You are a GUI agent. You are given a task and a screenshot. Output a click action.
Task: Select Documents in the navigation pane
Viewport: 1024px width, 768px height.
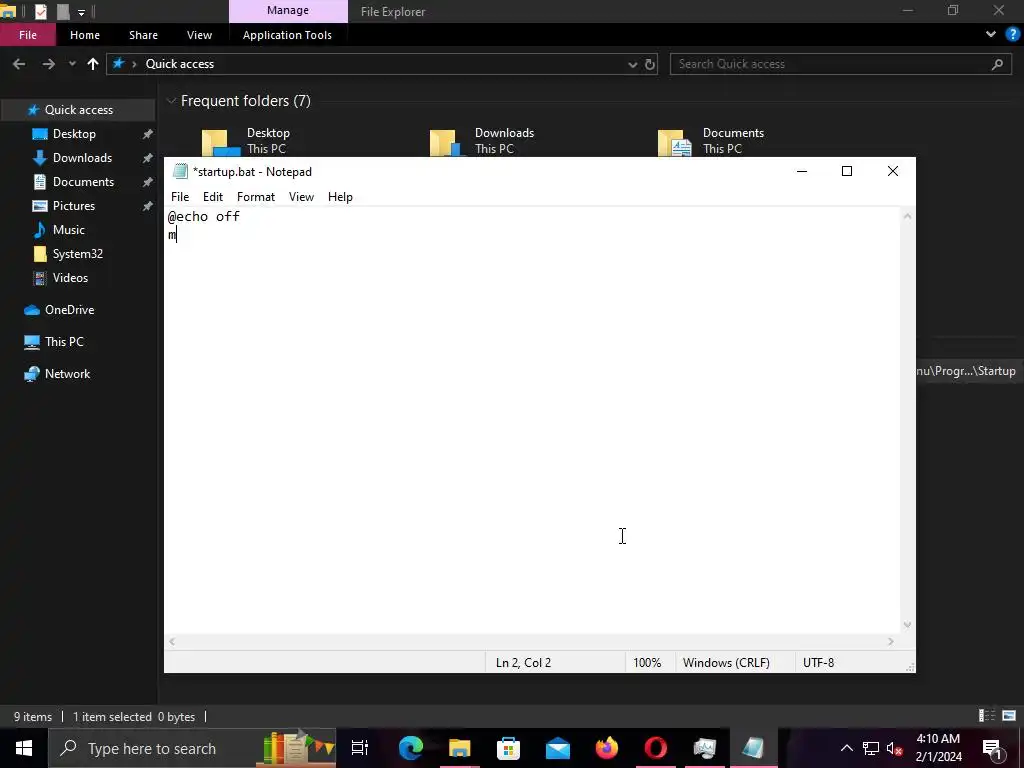pos(83,182)
